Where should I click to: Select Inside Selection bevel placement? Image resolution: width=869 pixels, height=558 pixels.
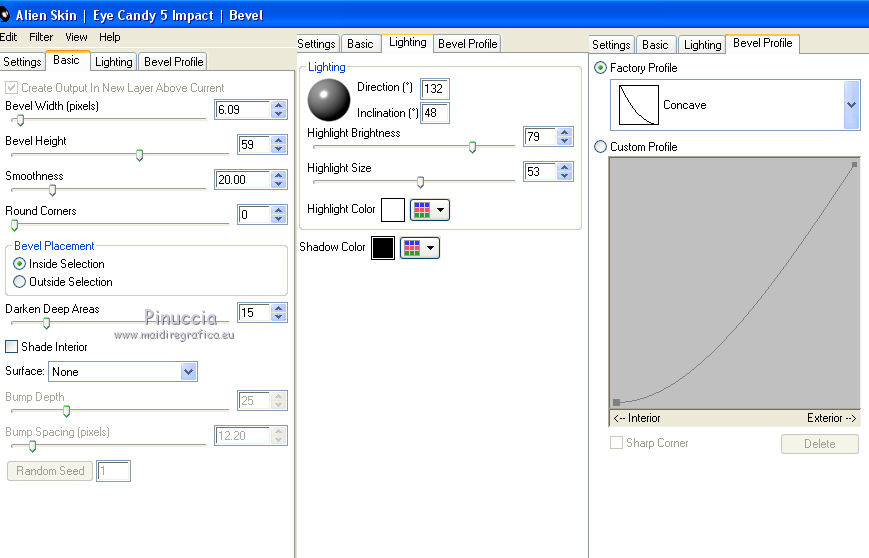click(19, 264)
